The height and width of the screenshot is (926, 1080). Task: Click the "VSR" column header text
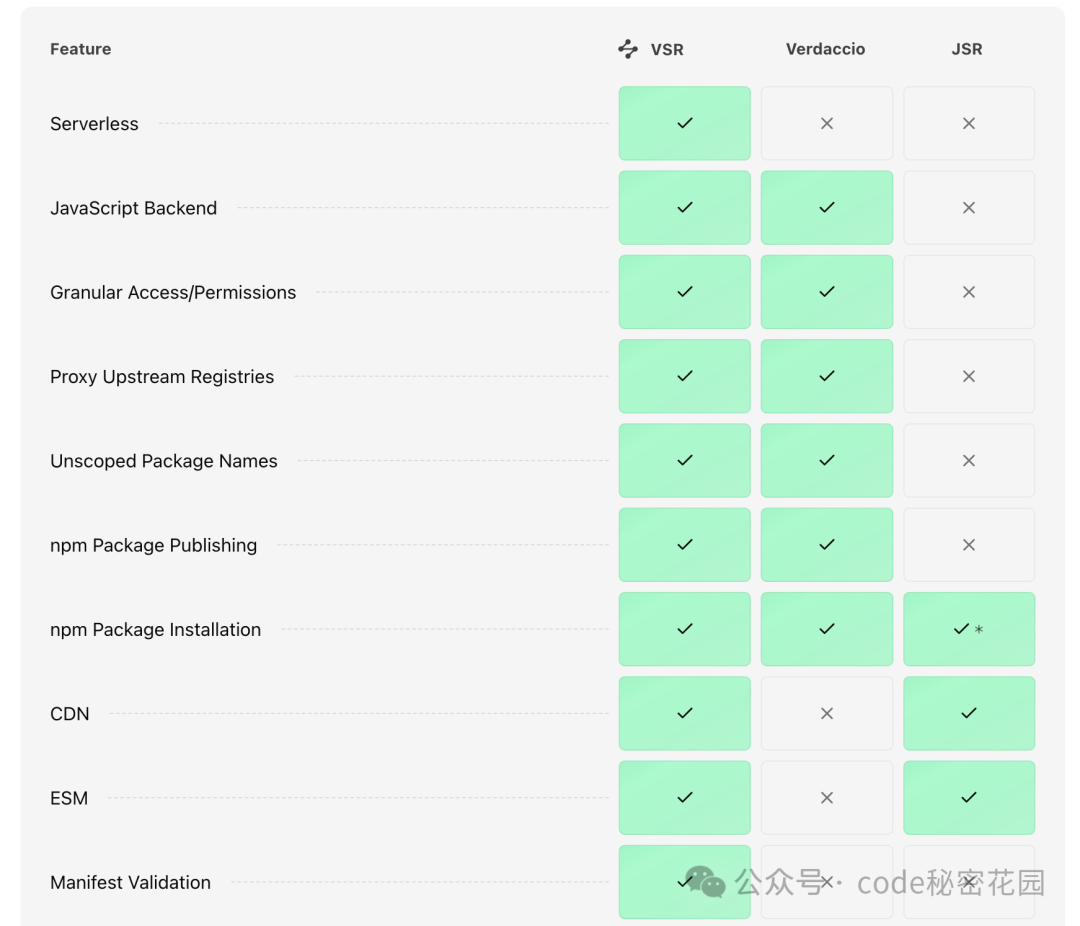click(x=667, y=50)
